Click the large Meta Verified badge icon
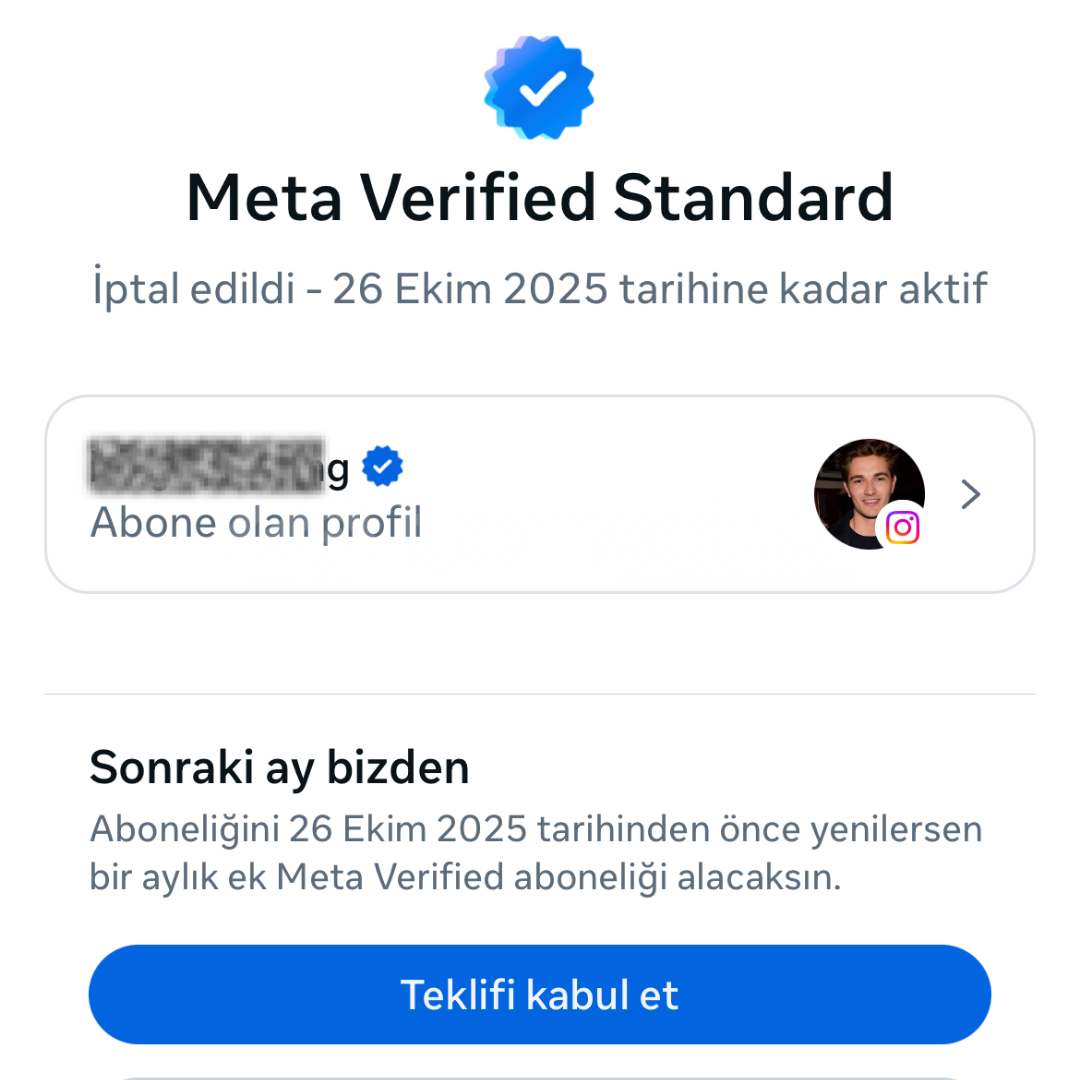The image size is (1080, 1080). coord(539,87)
